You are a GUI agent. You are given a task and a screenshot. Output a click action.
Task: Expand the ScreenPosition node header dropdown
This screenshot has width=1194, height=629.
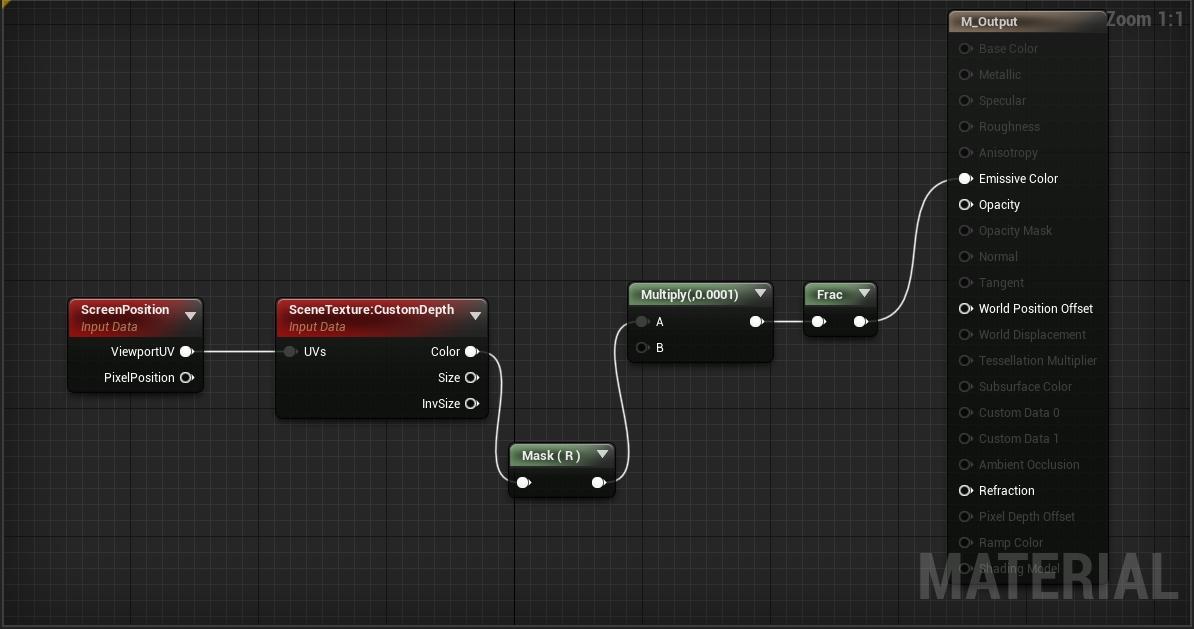click(190, 314)
